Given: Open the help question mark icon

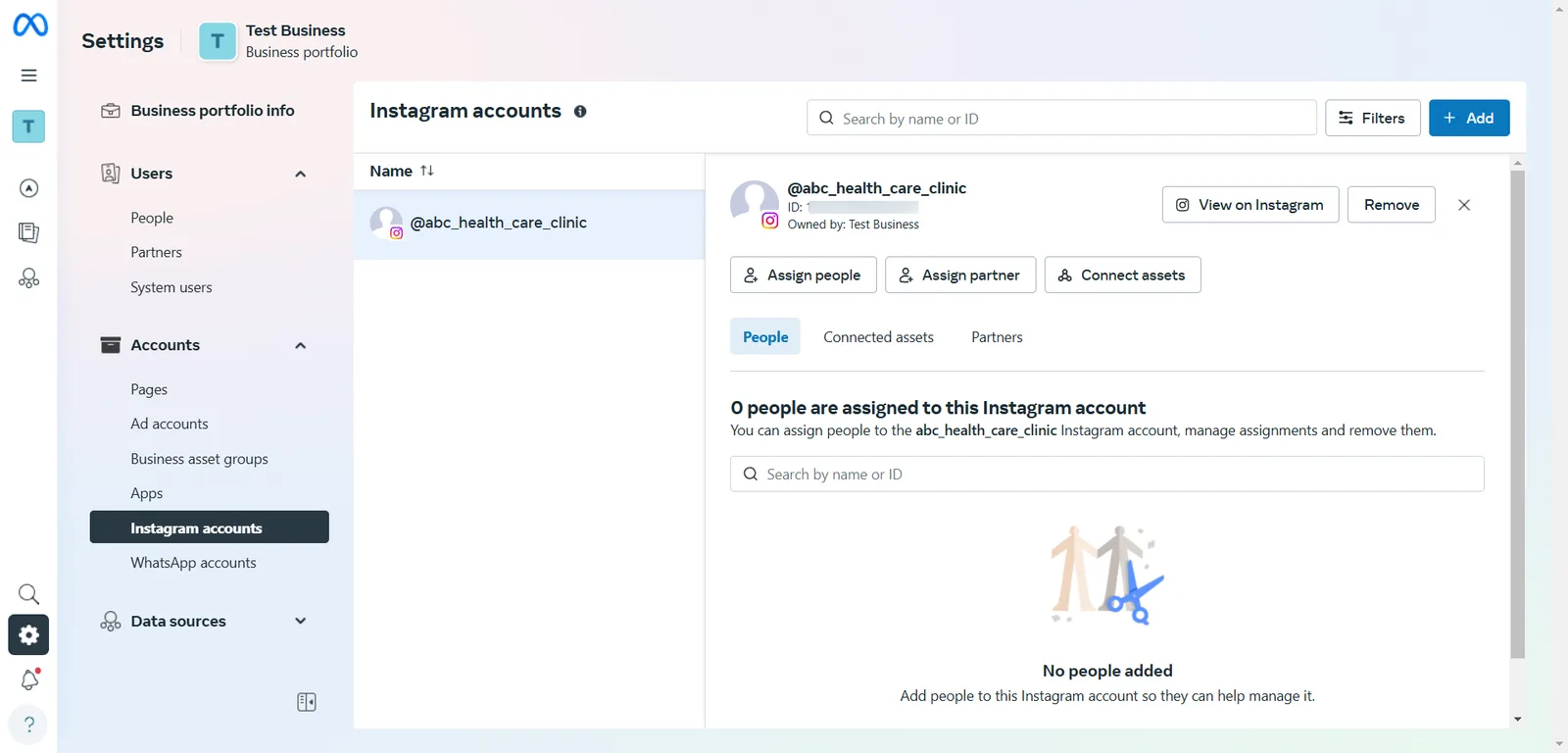Looking at the screenshot, I should click(28, 725).
